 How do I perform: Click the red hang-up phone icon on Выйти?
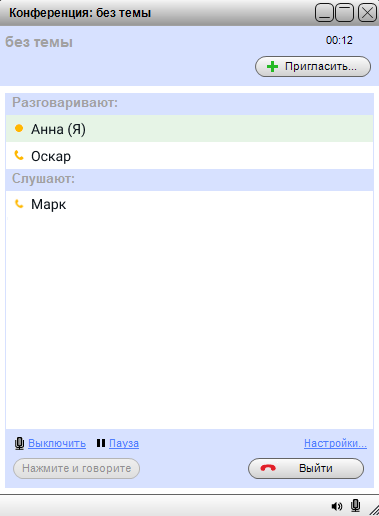click(x=268, y=468)
